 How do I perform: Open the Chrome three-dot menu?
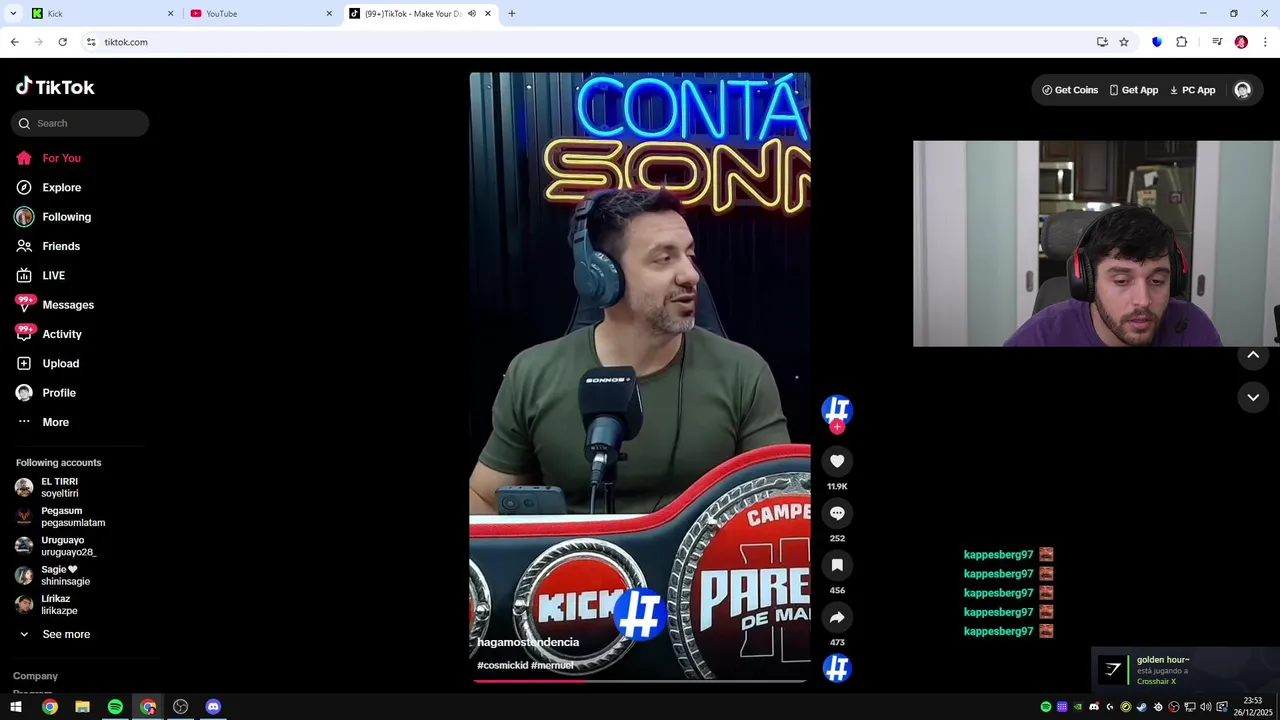1266,42
